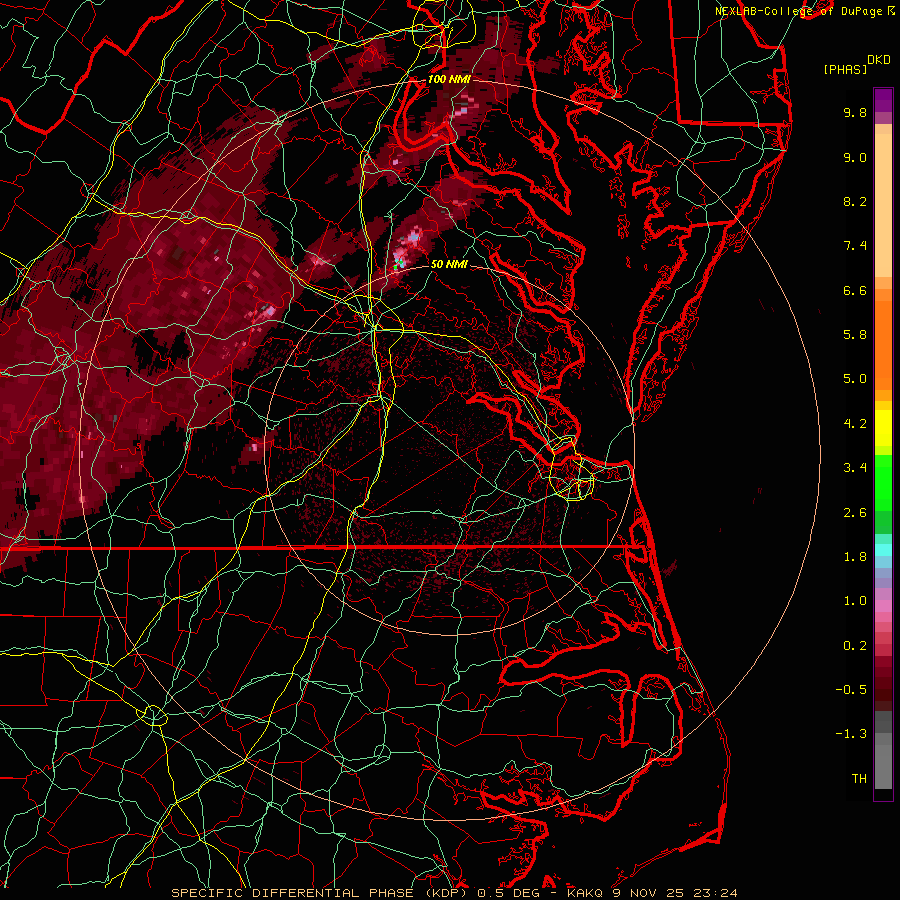Click the 4.2 value on the color scale
The width and height of the screenshot is (900, 900).
click(855, 424)
